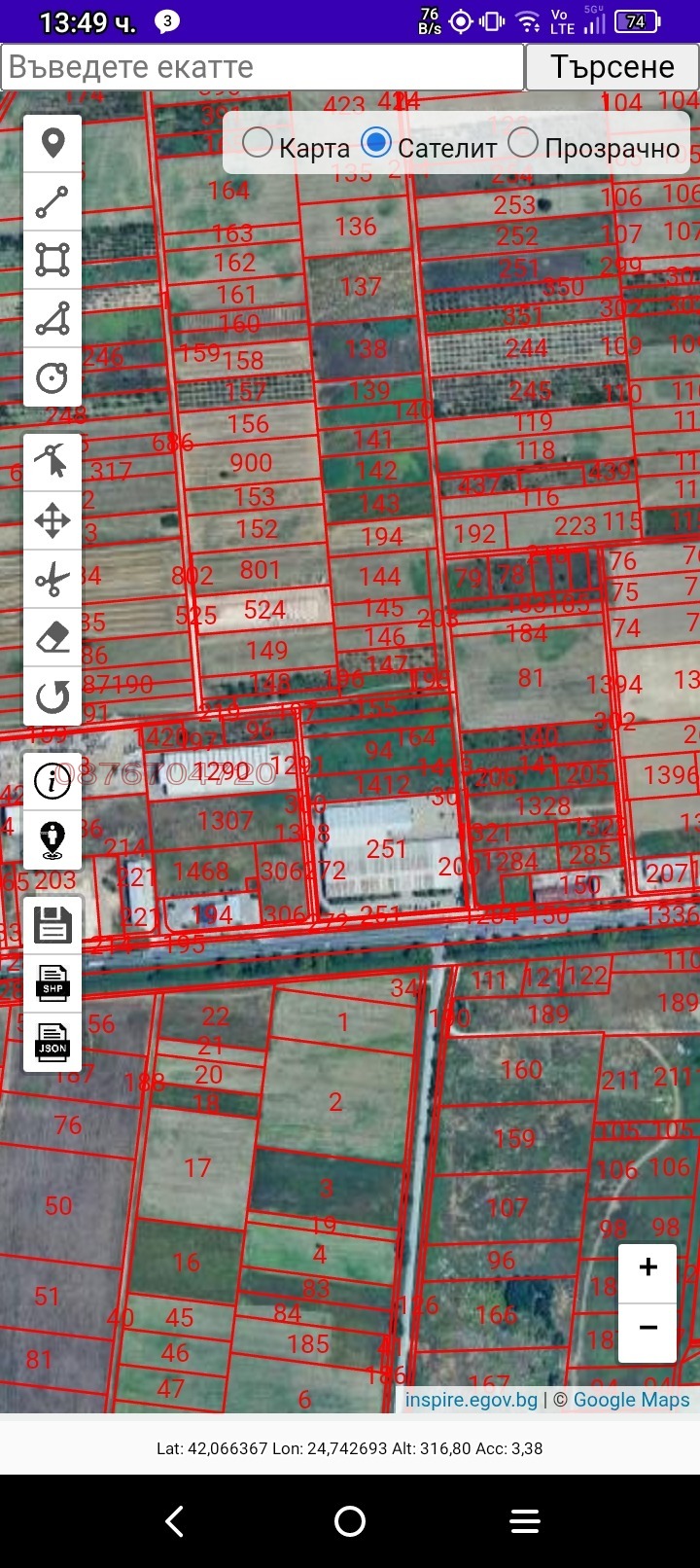Zoom in with the plus button

coord(647,1267)
